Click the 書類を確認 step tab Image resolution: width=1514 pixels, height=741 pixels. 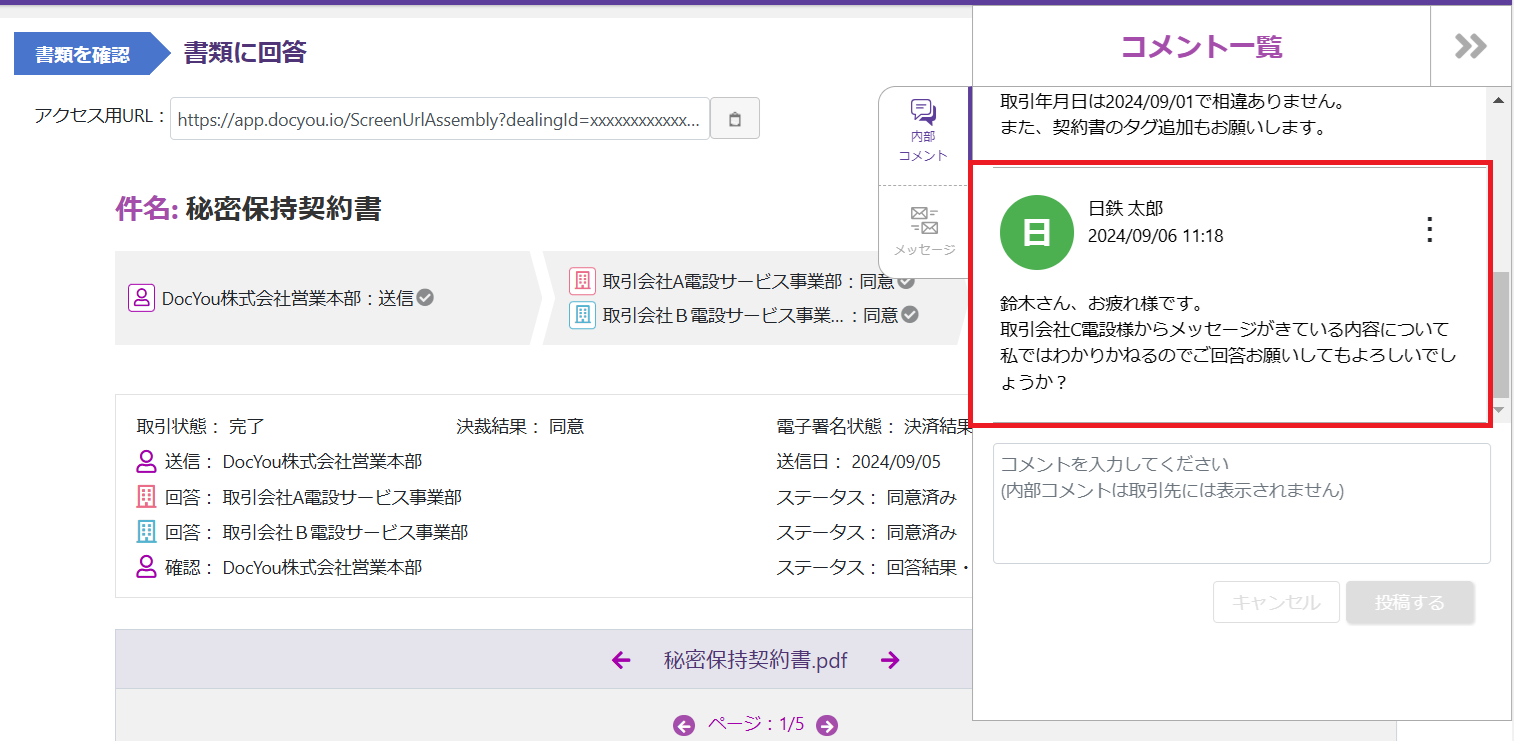tap(83, 54)
